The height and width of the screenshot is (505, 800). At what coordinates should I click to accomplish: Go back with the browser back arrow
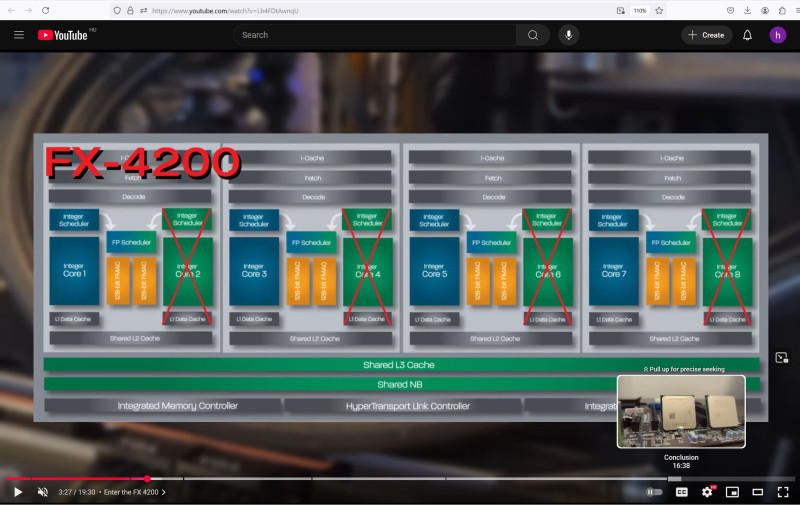11,10
